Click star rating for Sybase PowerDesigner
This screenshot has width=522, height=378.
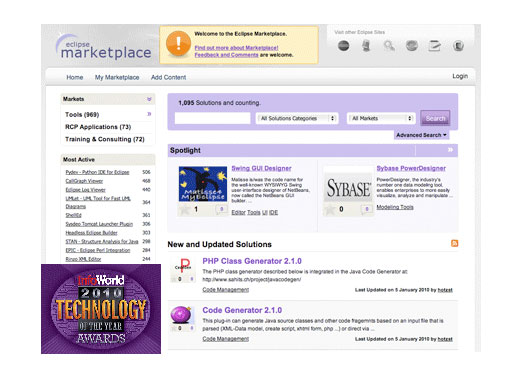[330, 210]
